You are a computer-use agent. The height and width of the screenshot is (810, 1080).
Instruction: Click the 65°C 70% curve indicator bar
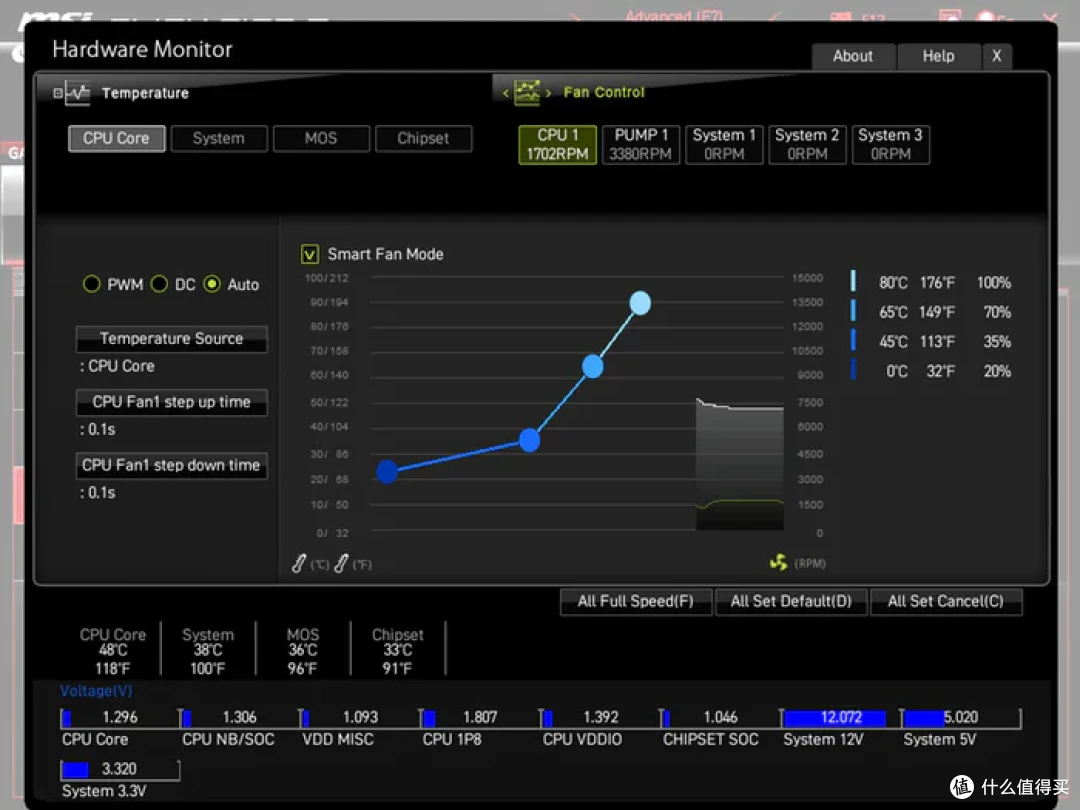pos(853,311)
